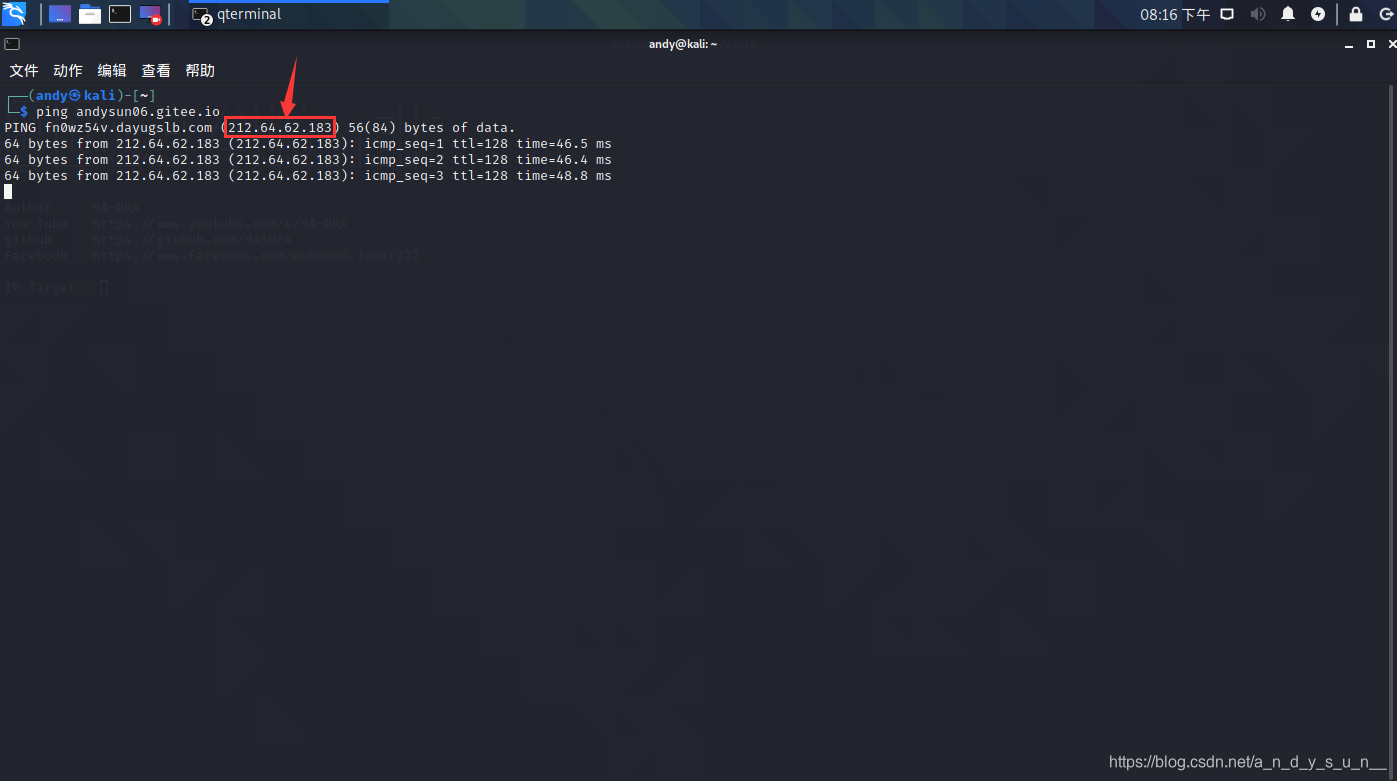Screen dimensions: 1397x781
Task: Click the 'andy@kali: ~' window title
Action: click(683, 44)
